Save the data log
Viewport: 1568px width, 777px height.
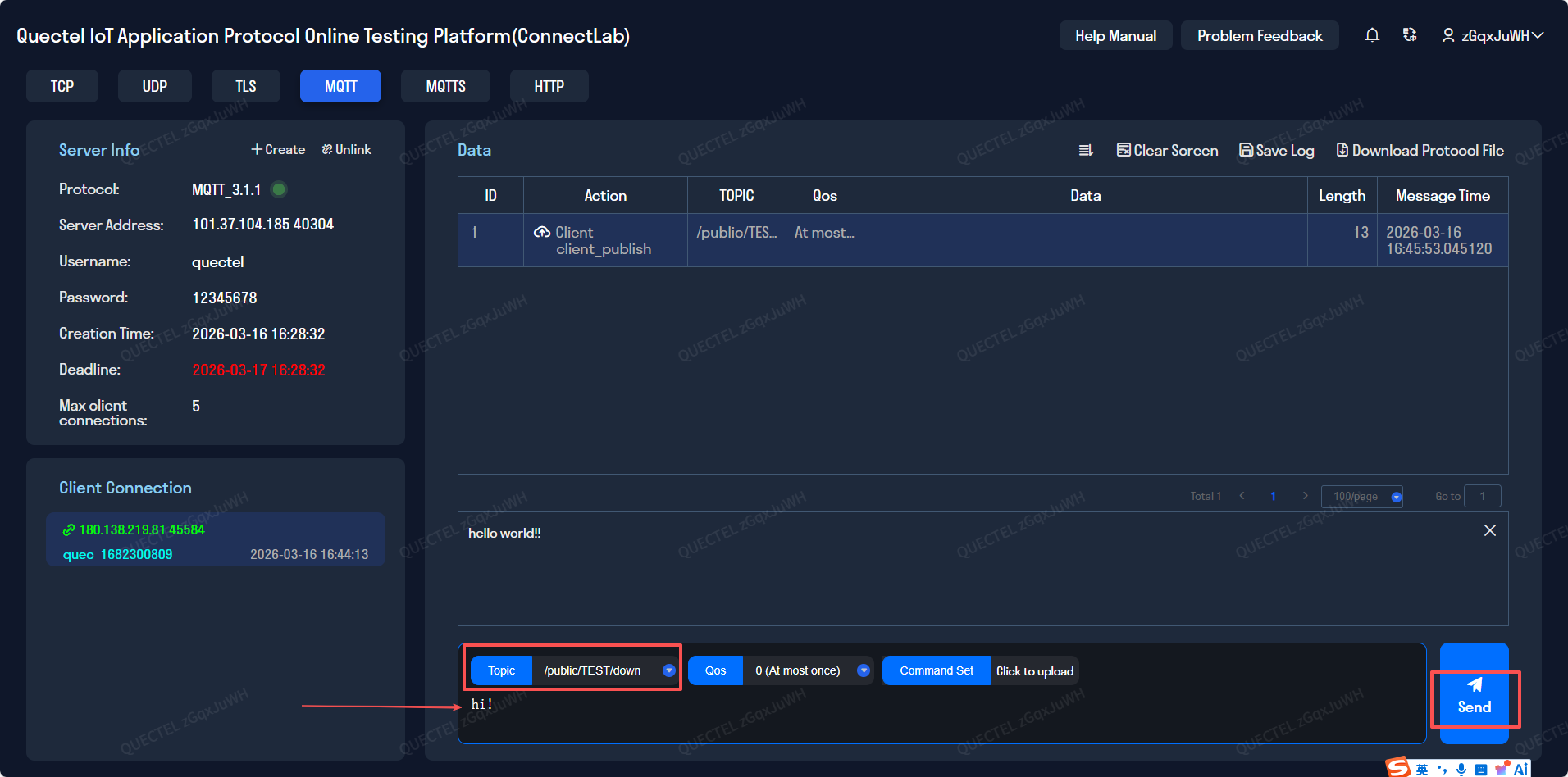(1276, 150)
